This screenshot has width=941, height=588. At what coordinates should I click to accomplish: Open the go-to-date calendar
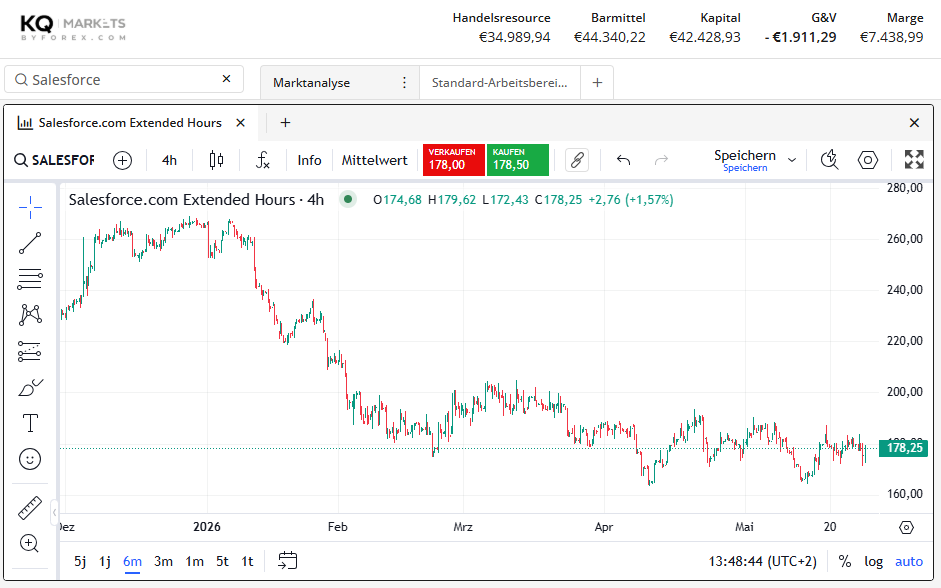point(287,560)
